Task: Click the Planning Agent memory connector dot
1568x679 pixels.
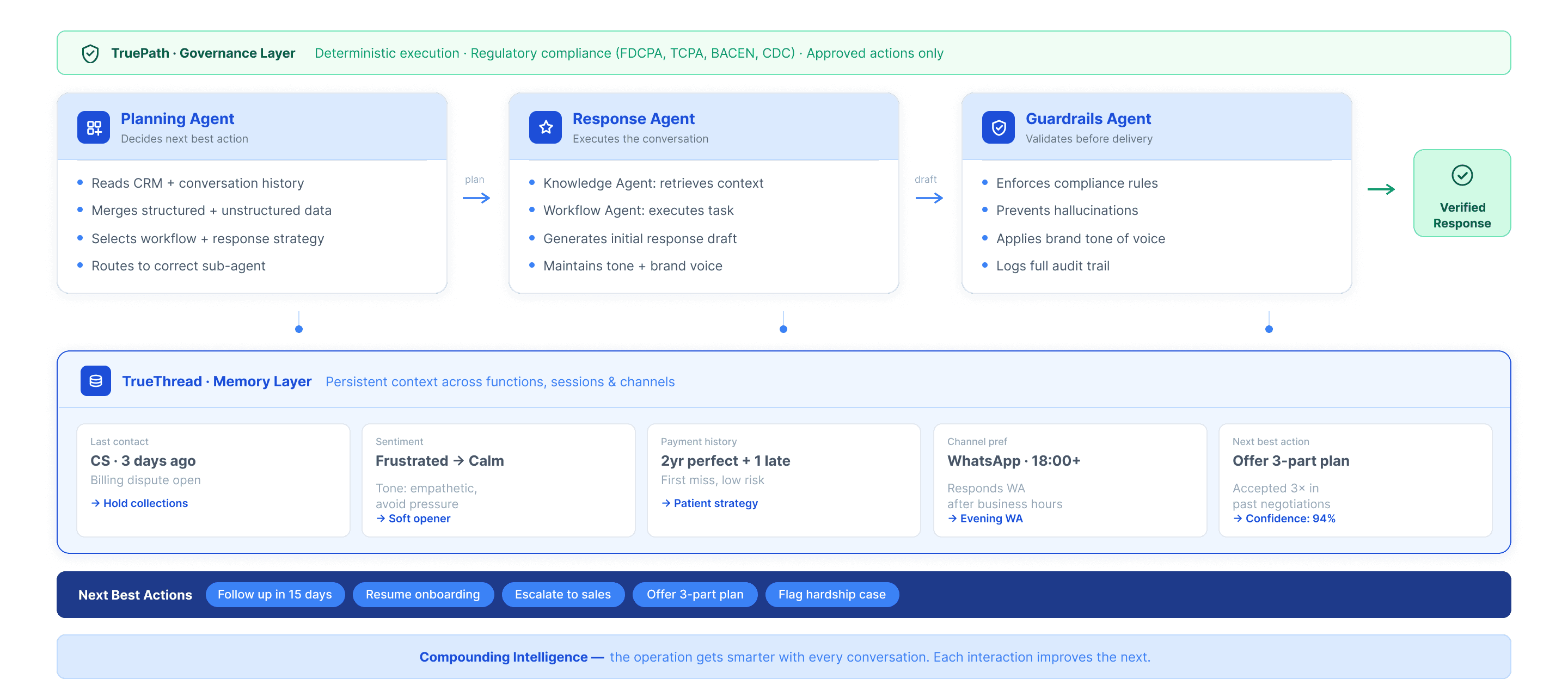Action: [x=299, y=329]
